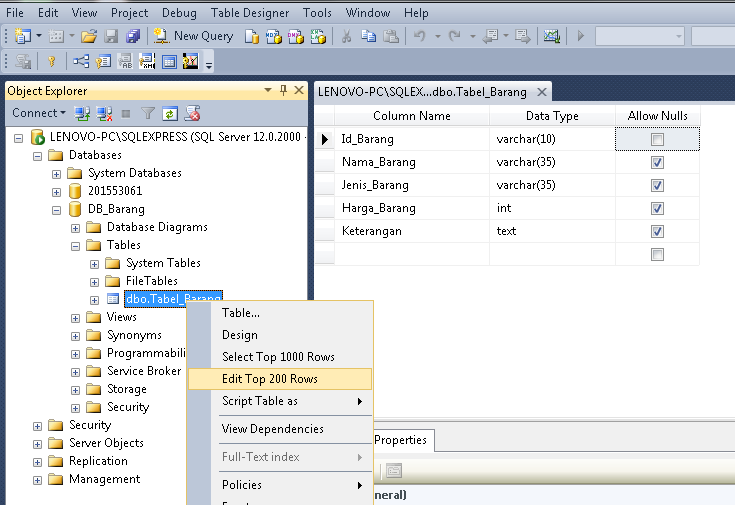This screenshot has width=735, height=505.
Task: Click the Save All icon
Action: point(133,36)
